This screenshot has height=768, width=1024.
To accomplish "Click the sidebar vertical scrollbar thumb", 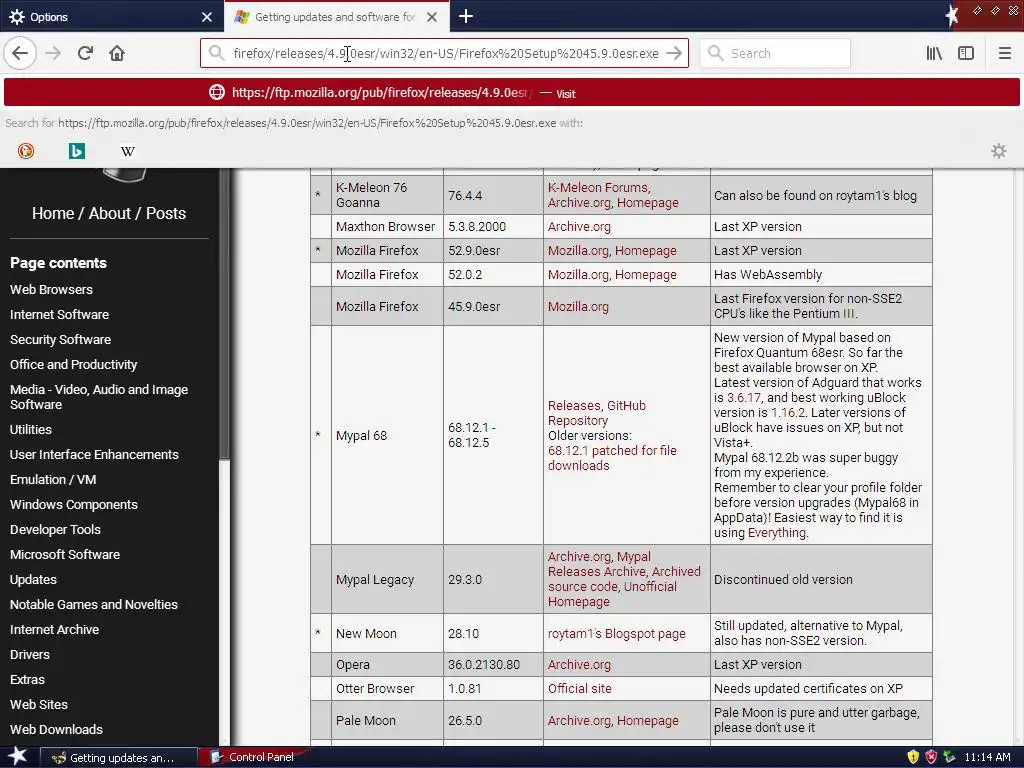I will [x=224, y=313].
